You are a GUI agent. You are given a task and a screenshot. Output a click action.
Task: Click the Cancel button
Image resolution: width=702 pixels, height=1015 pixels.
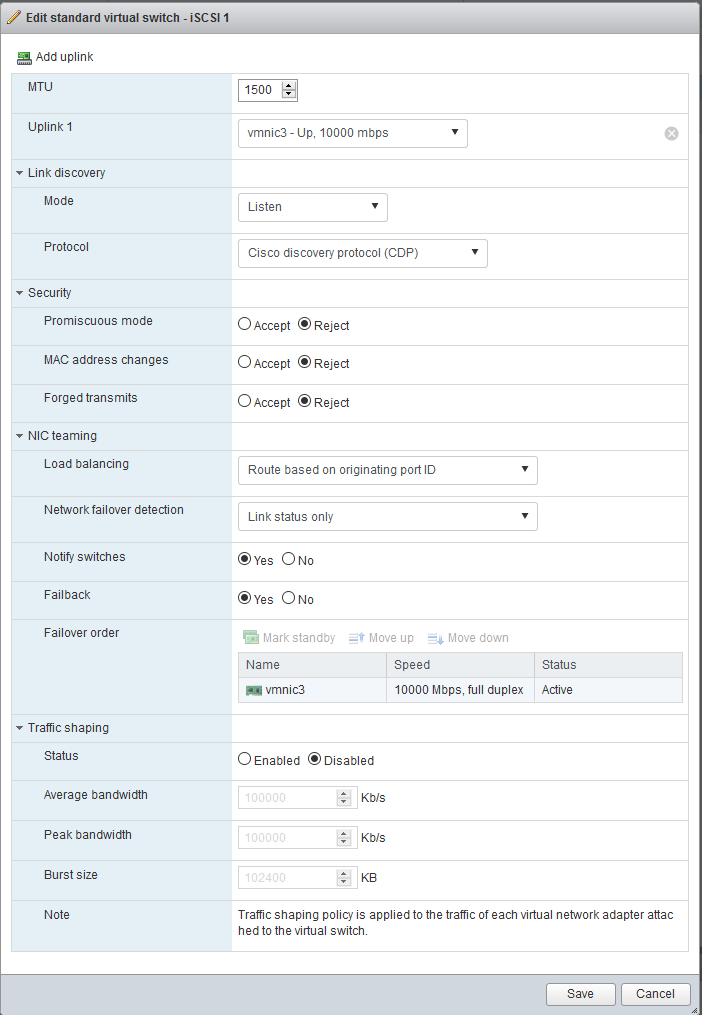[655, 994]
